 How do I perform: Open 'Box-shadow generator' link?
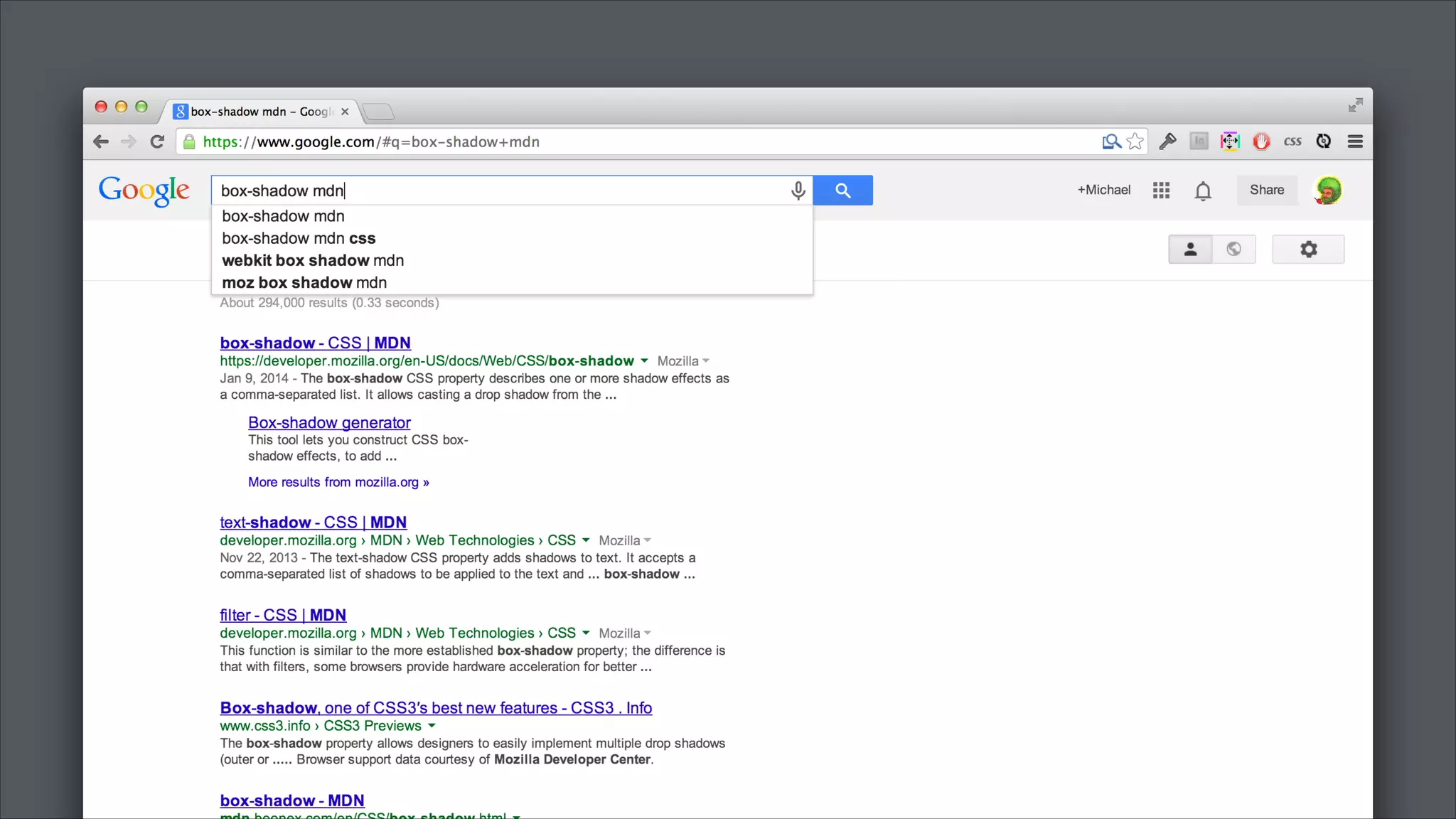click(329, 422)
